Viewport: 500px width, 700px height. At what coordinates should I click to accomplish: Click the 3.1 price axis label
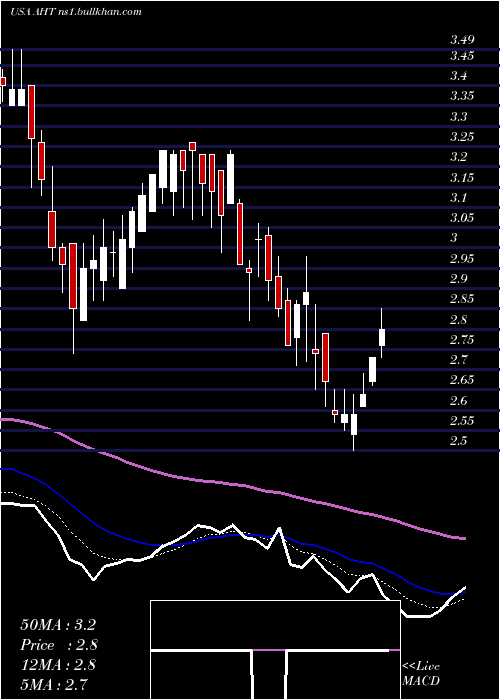tap(458, 198)
